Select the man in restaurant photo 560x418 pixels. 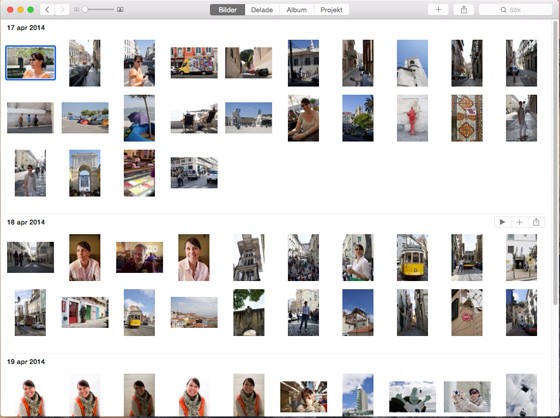point(139,257)
